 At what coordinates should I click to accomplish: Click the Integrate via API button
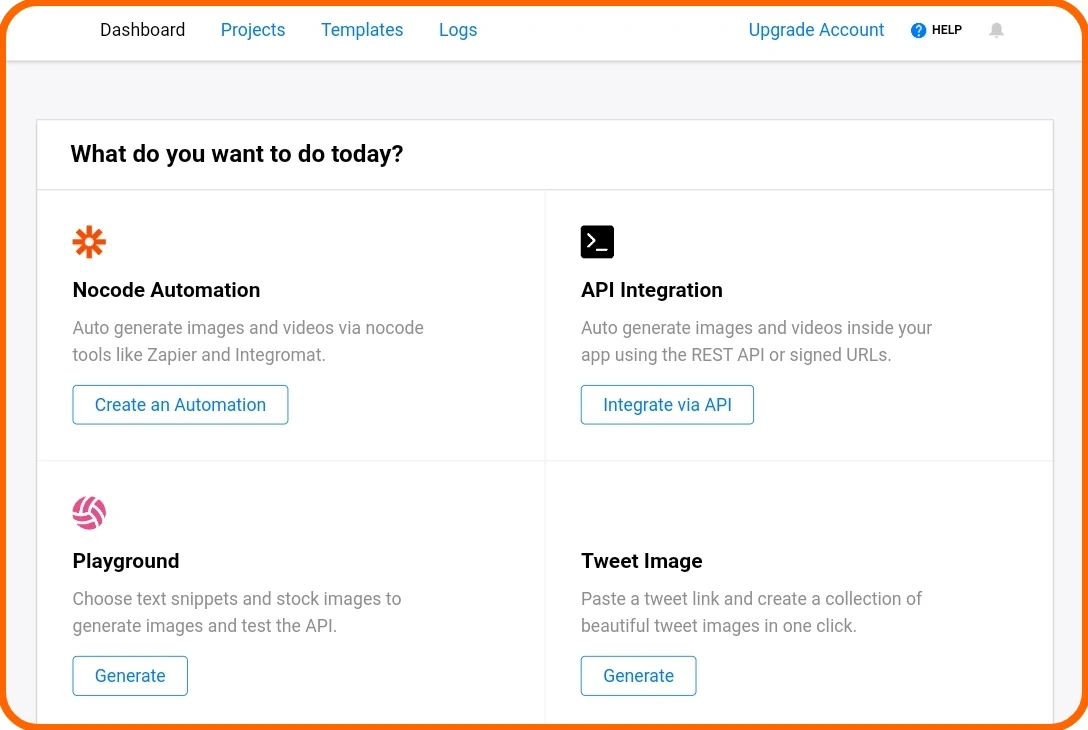point(667,405)
